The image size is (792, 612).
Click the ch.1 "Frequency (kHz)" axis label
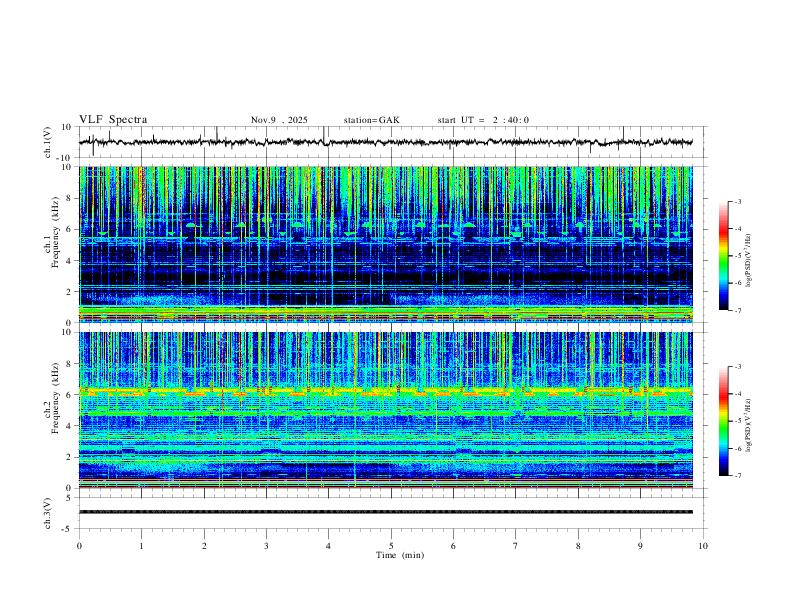click(x=55, y=232)
